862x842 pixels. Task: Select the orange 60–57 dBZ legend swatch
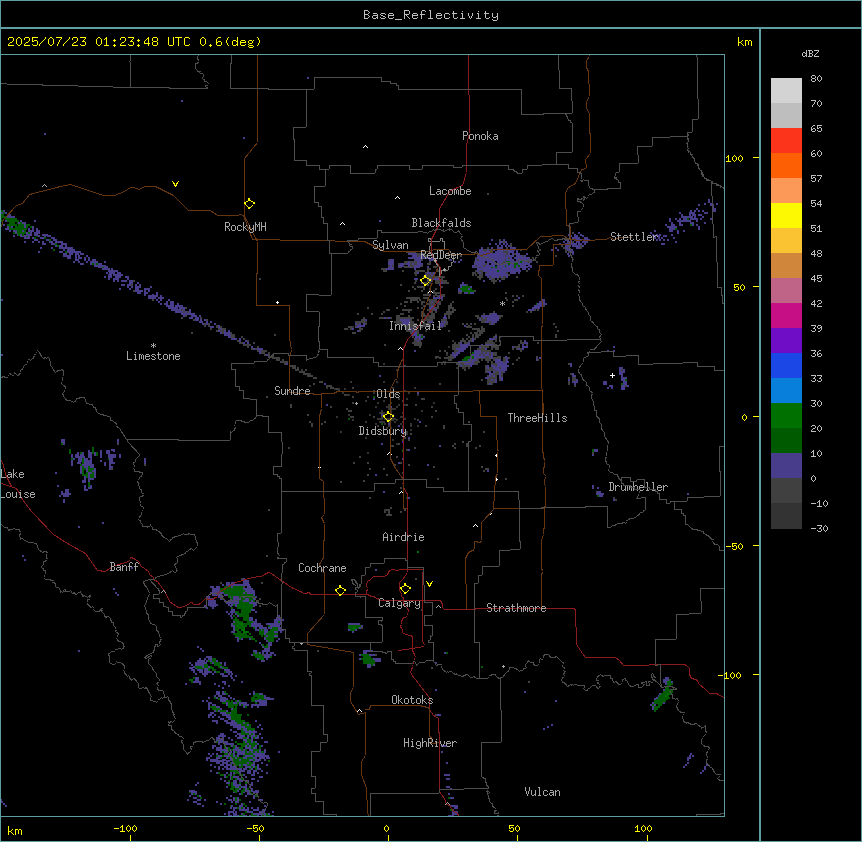tap(786, 165)
